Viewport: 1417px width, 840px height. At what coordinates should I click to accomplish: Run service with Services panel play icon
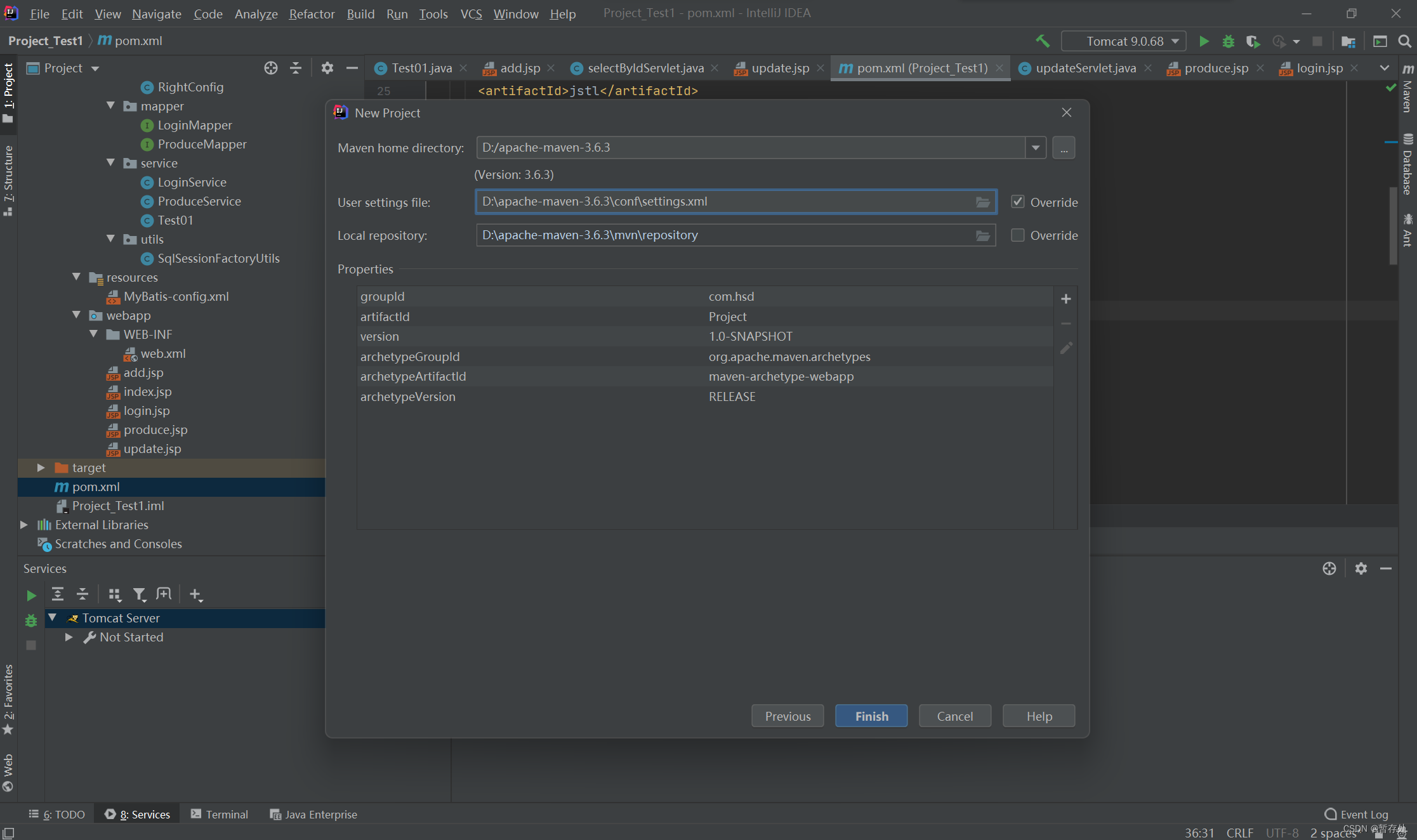(30, 595)
